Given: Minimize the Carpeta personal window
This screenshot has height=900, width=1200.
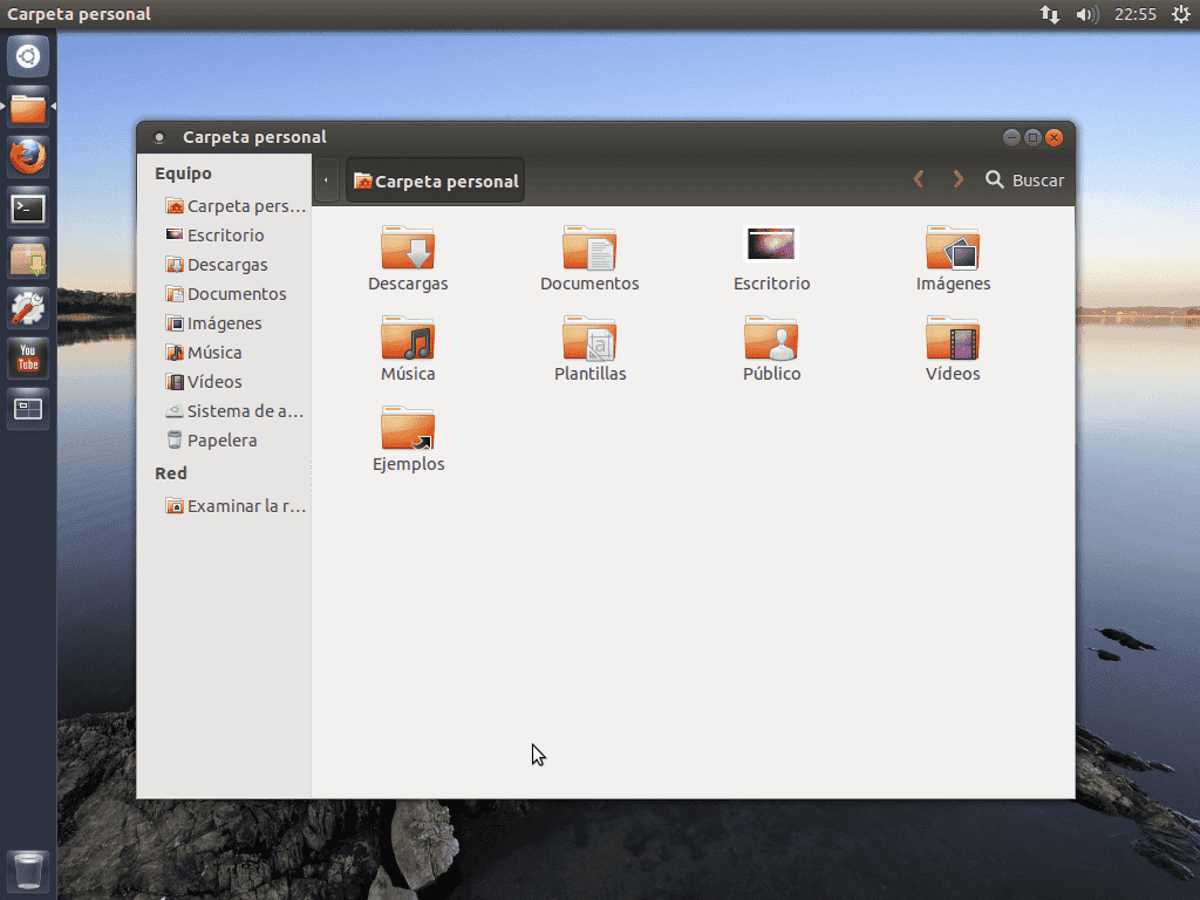Looking at the screenshot, I should click(1012, 137).
